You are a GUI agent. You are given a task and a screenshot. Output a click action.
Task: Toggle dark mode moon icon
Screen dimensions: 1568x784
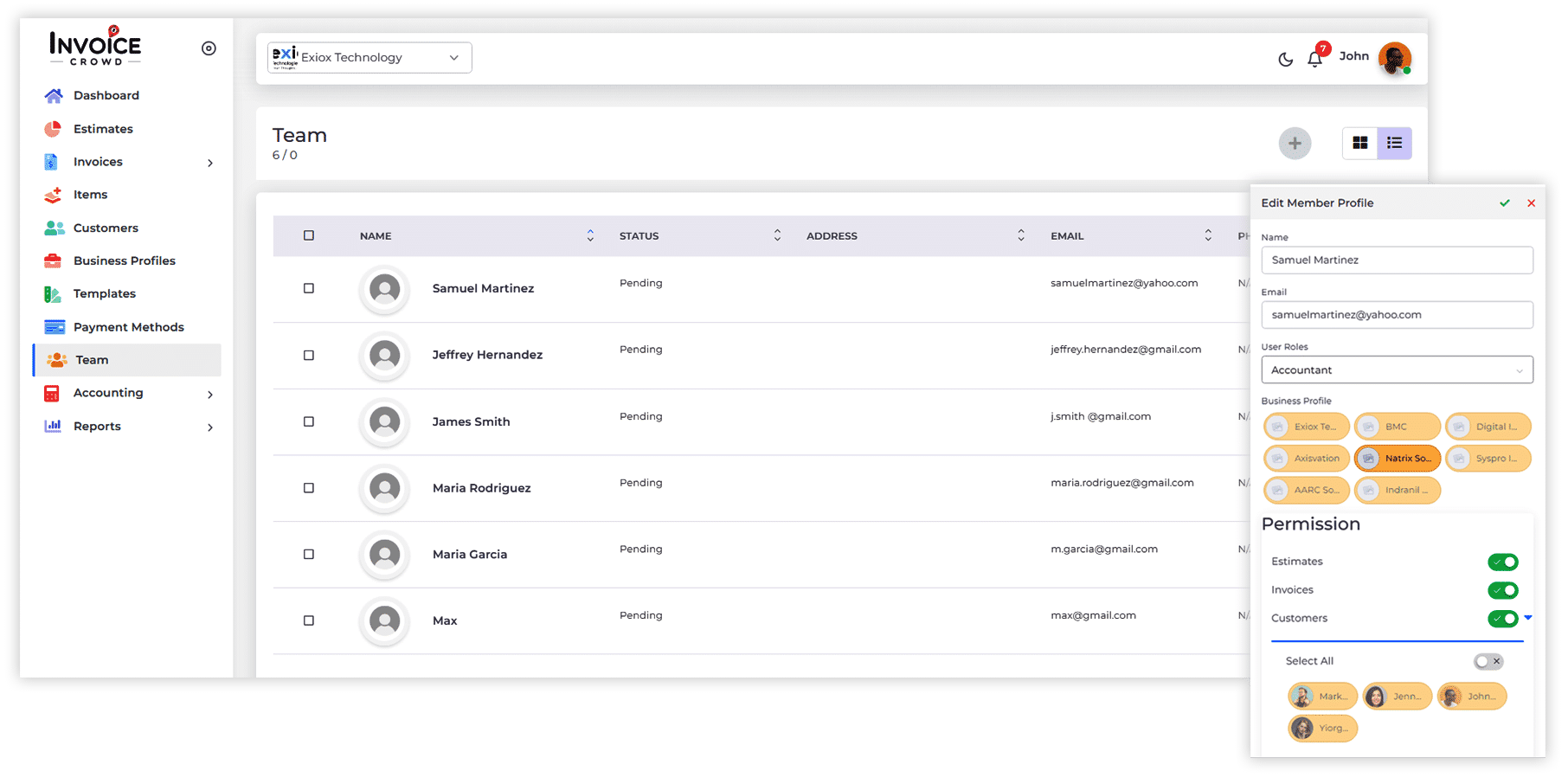[x=1285, y=59]
